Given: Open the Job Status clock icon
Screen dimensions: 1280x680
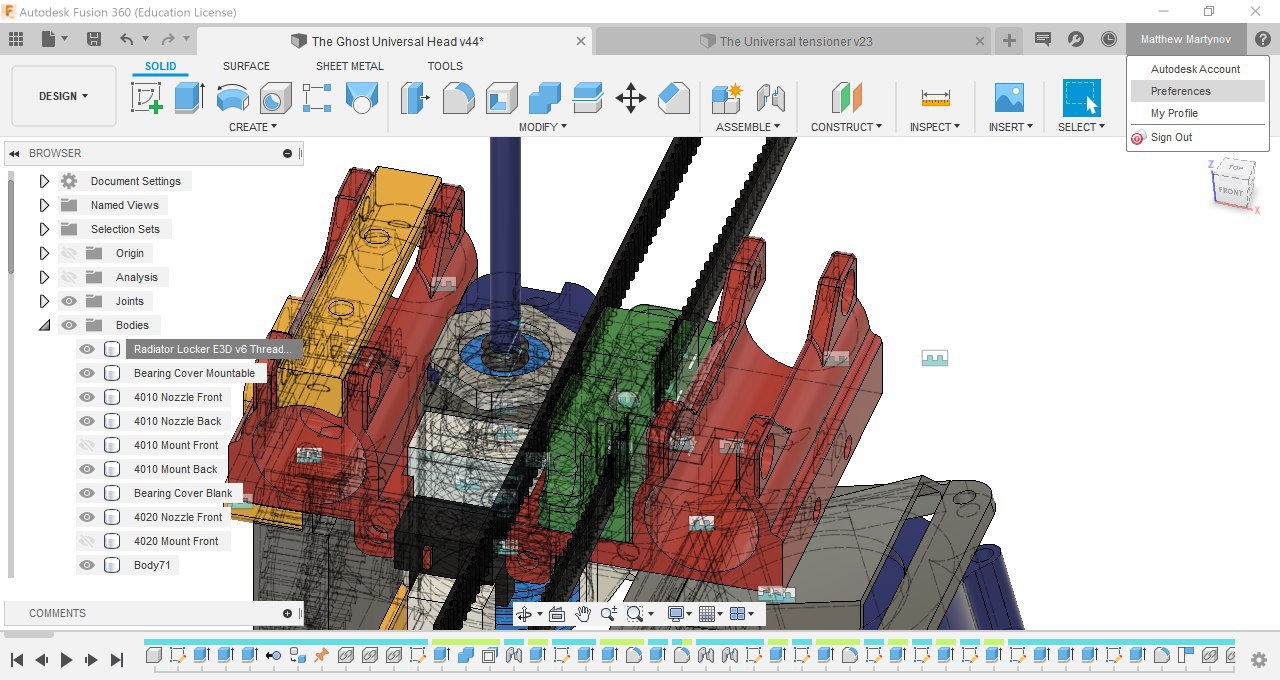Looking at the screenshot, I should (1109, 40).
